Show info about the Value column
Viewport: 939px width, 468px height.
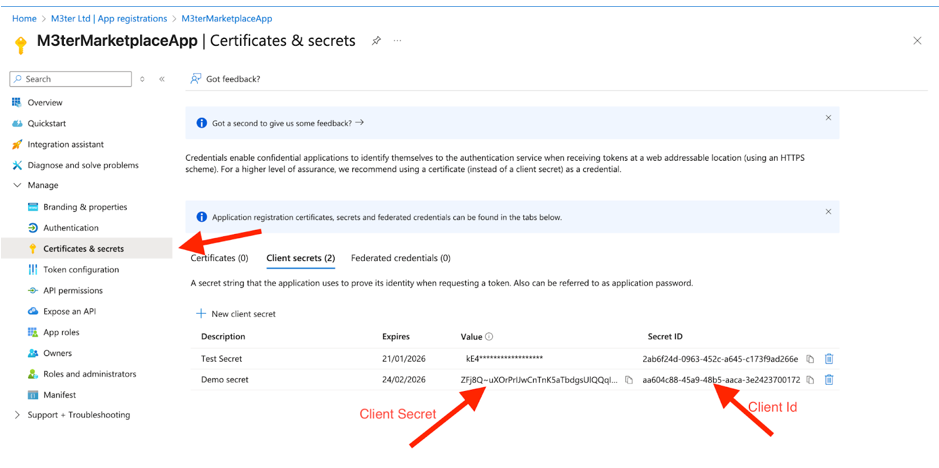coord(489,337)
